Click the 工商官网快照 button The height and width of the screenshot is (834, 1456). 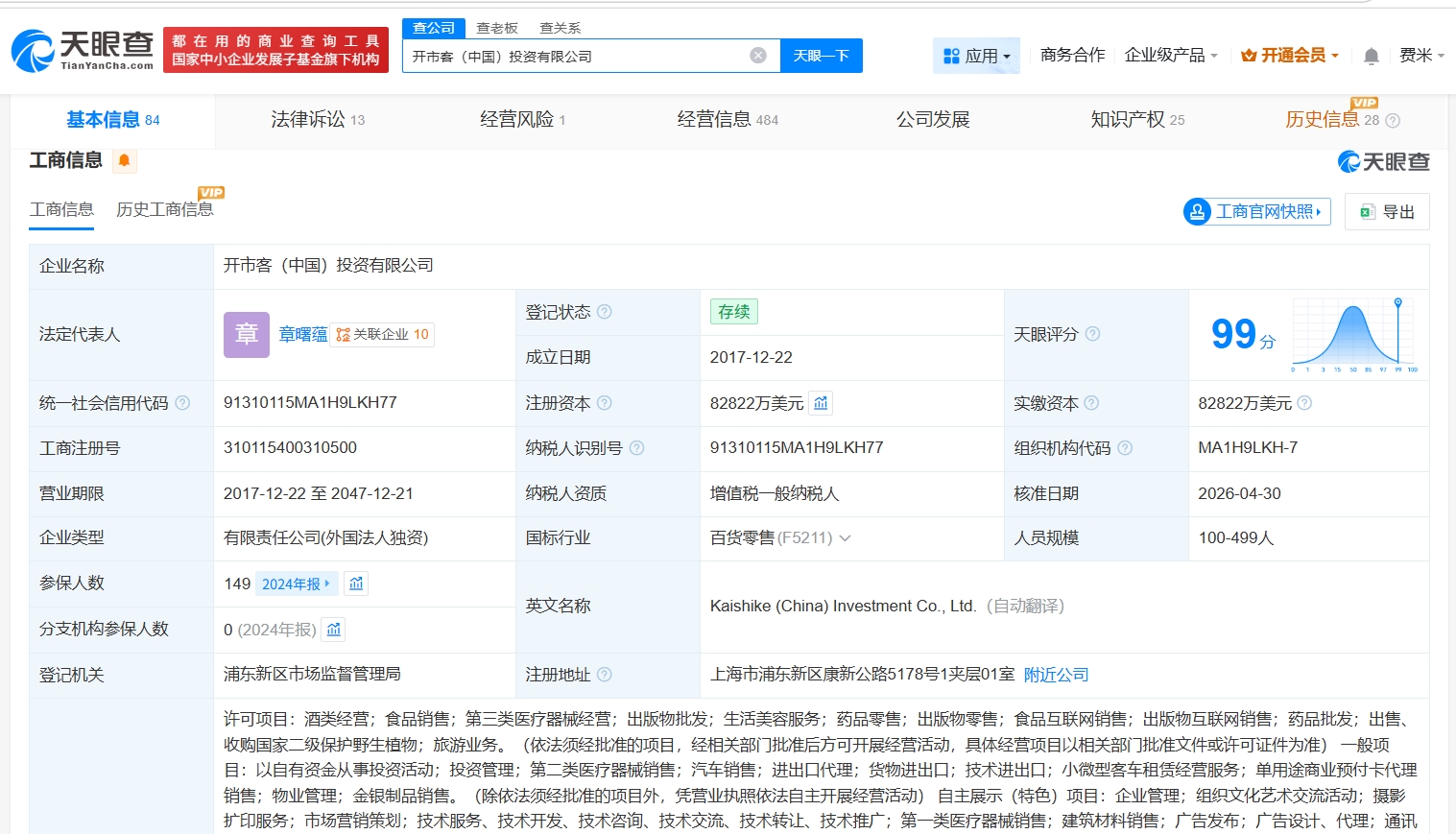tap(1257, 212)
